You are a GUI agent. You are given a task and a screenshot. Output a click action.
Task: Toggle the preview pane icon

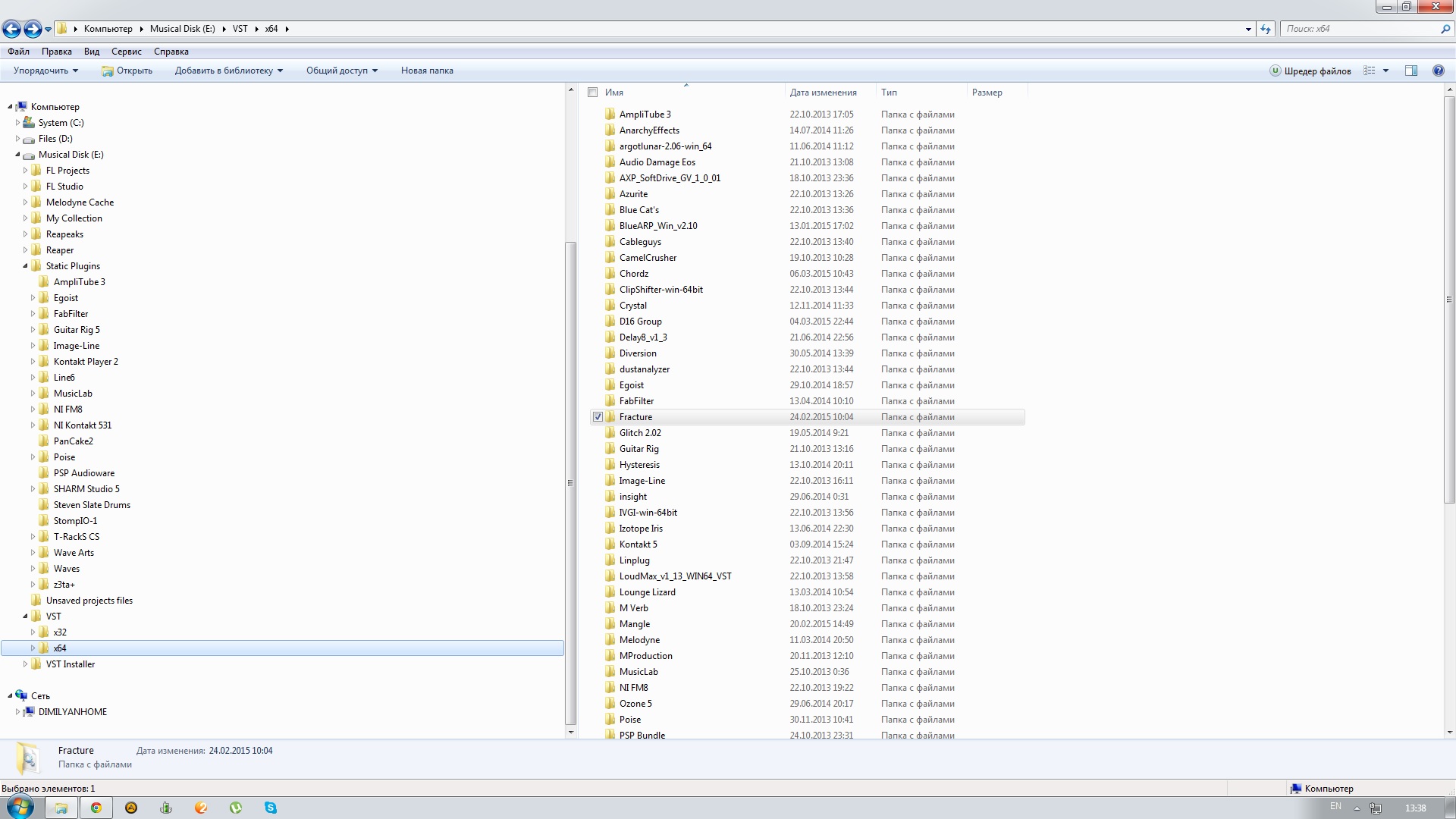(x=1410, y=71)
